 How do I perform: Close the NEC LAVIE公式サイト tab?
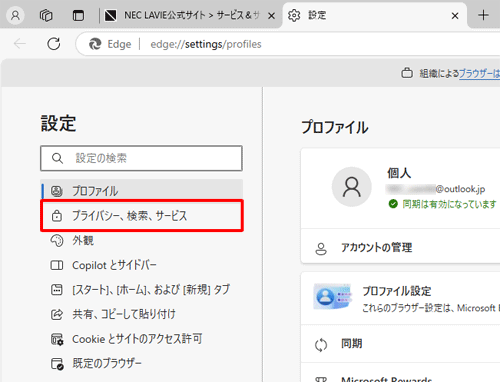click(x=272, y=15)
